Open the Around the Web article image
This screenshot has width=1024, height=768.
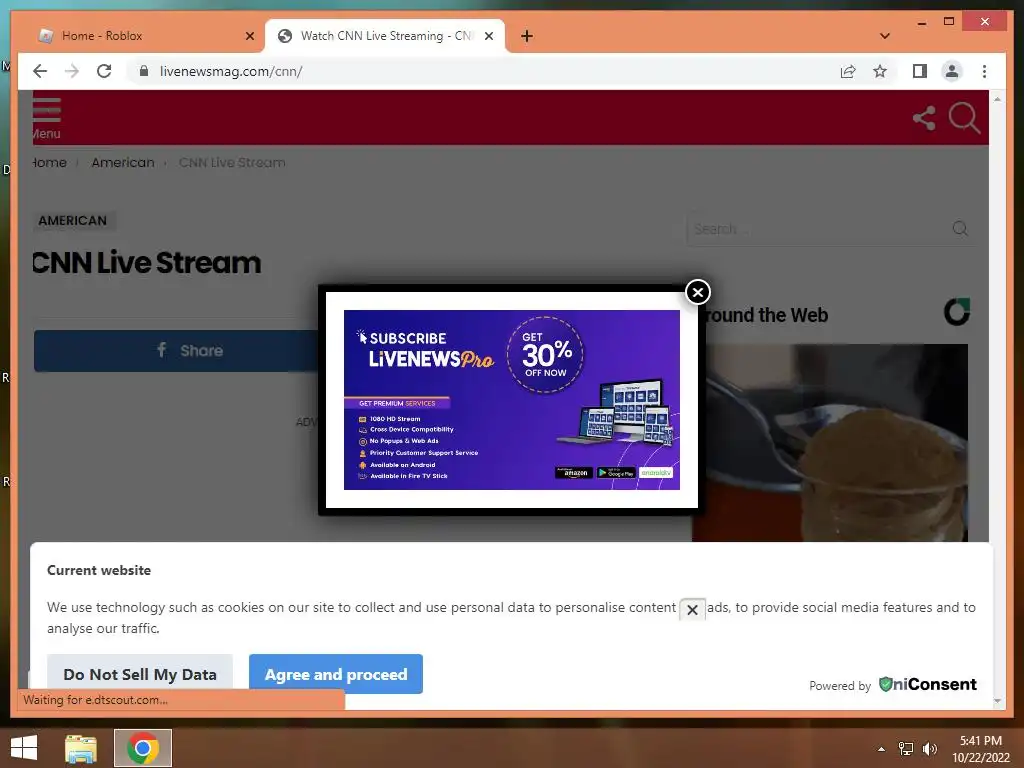830,443
